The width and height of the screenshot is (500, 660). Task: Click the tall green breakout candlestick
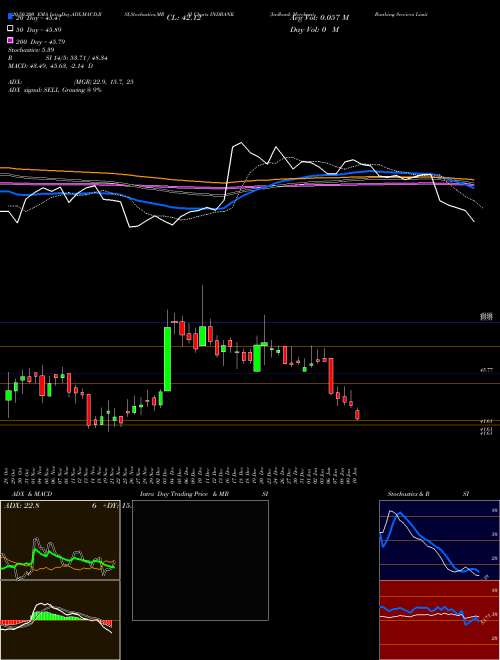pos(167,359)
